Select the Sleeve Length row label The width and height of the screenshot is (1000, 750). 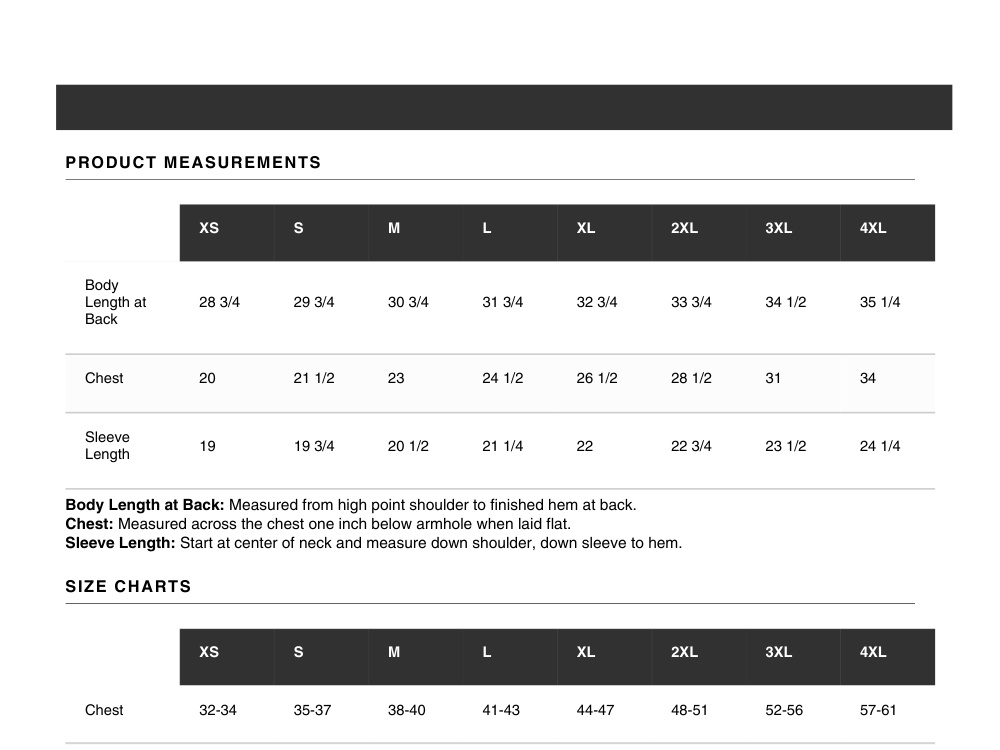coord(107,446)
